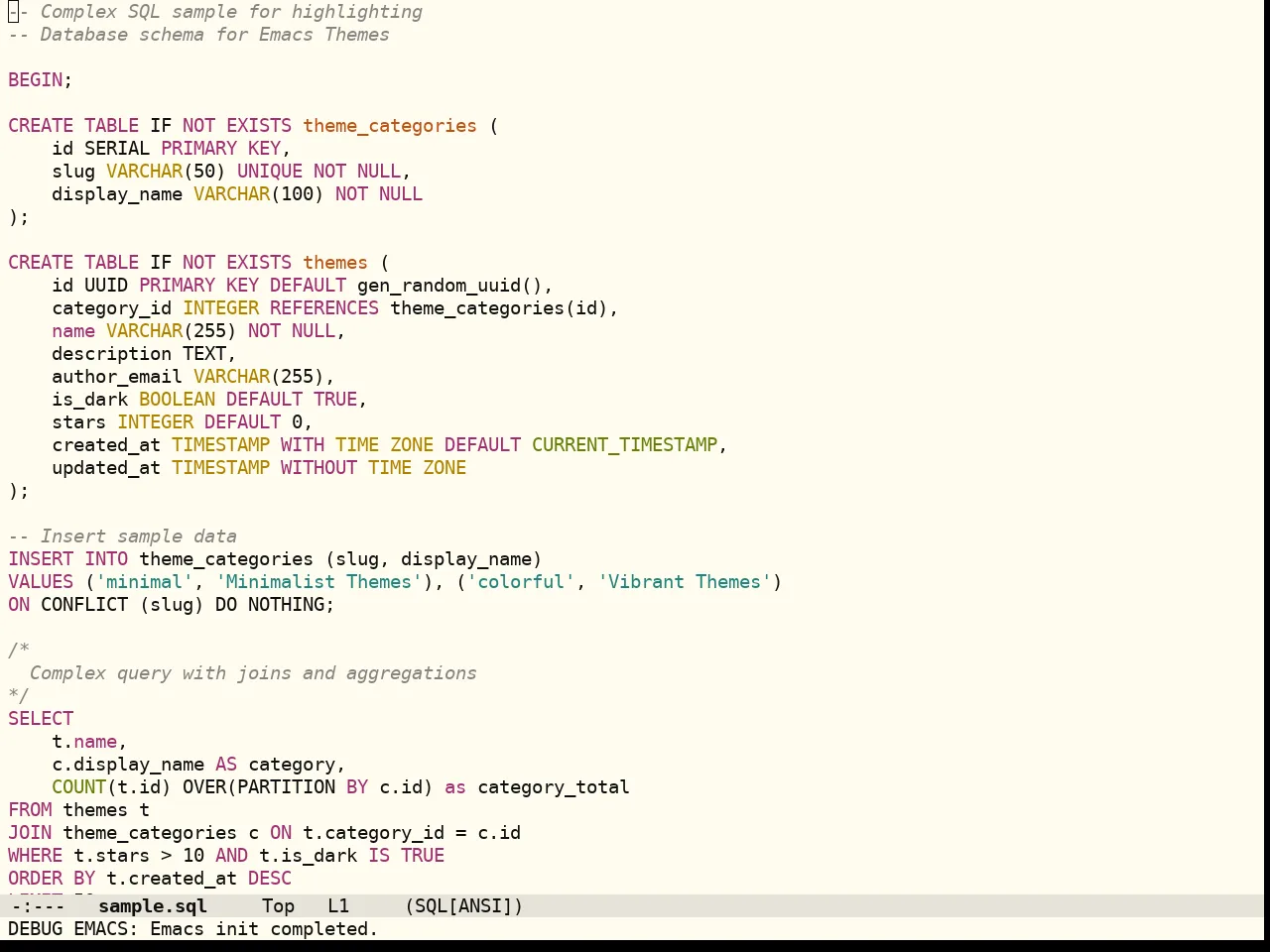Click CONFLICT on the ON CONFLICT line

click(84, 605)
